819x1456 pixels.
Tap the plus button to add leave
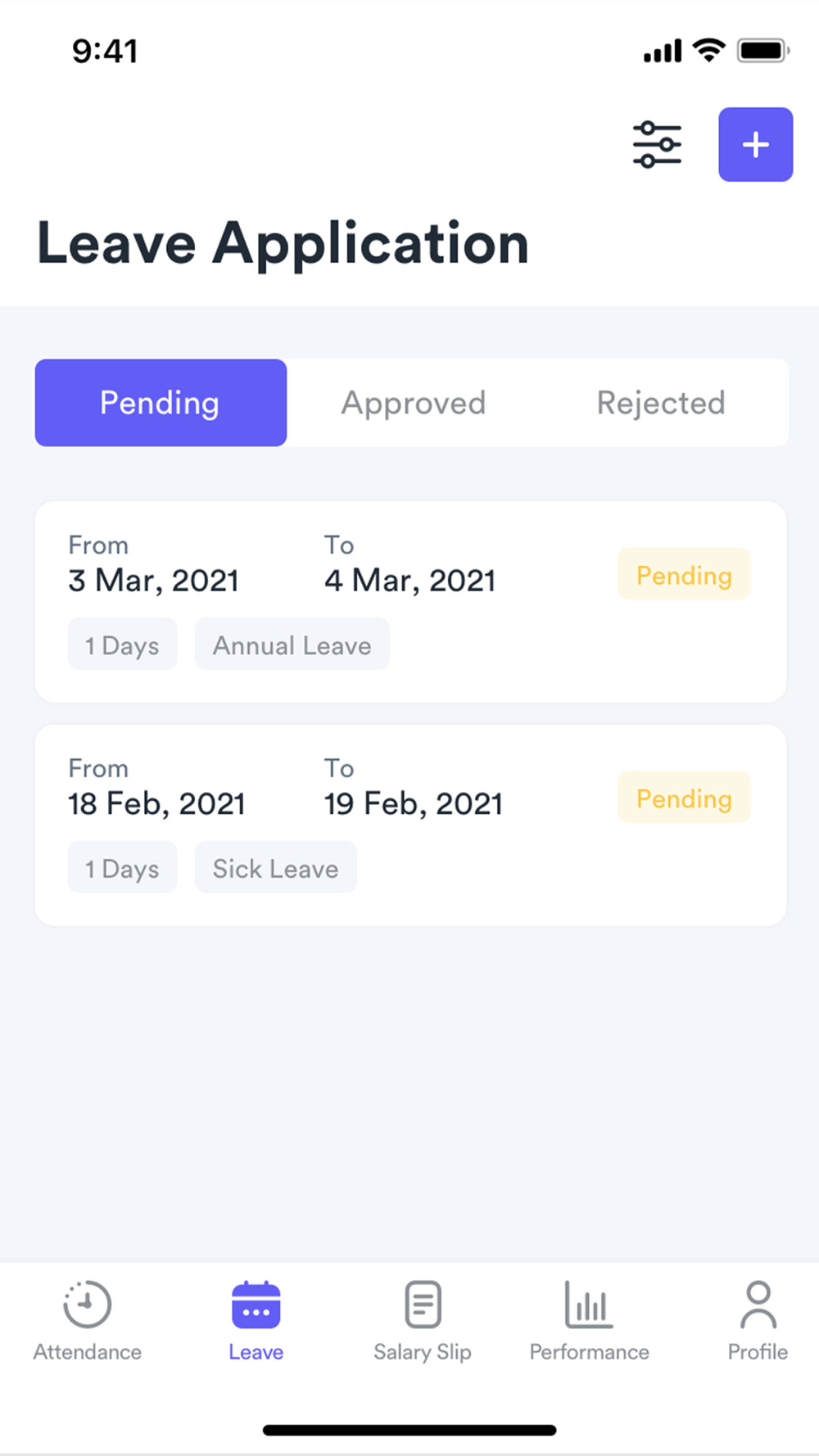[x=755, y=144]
